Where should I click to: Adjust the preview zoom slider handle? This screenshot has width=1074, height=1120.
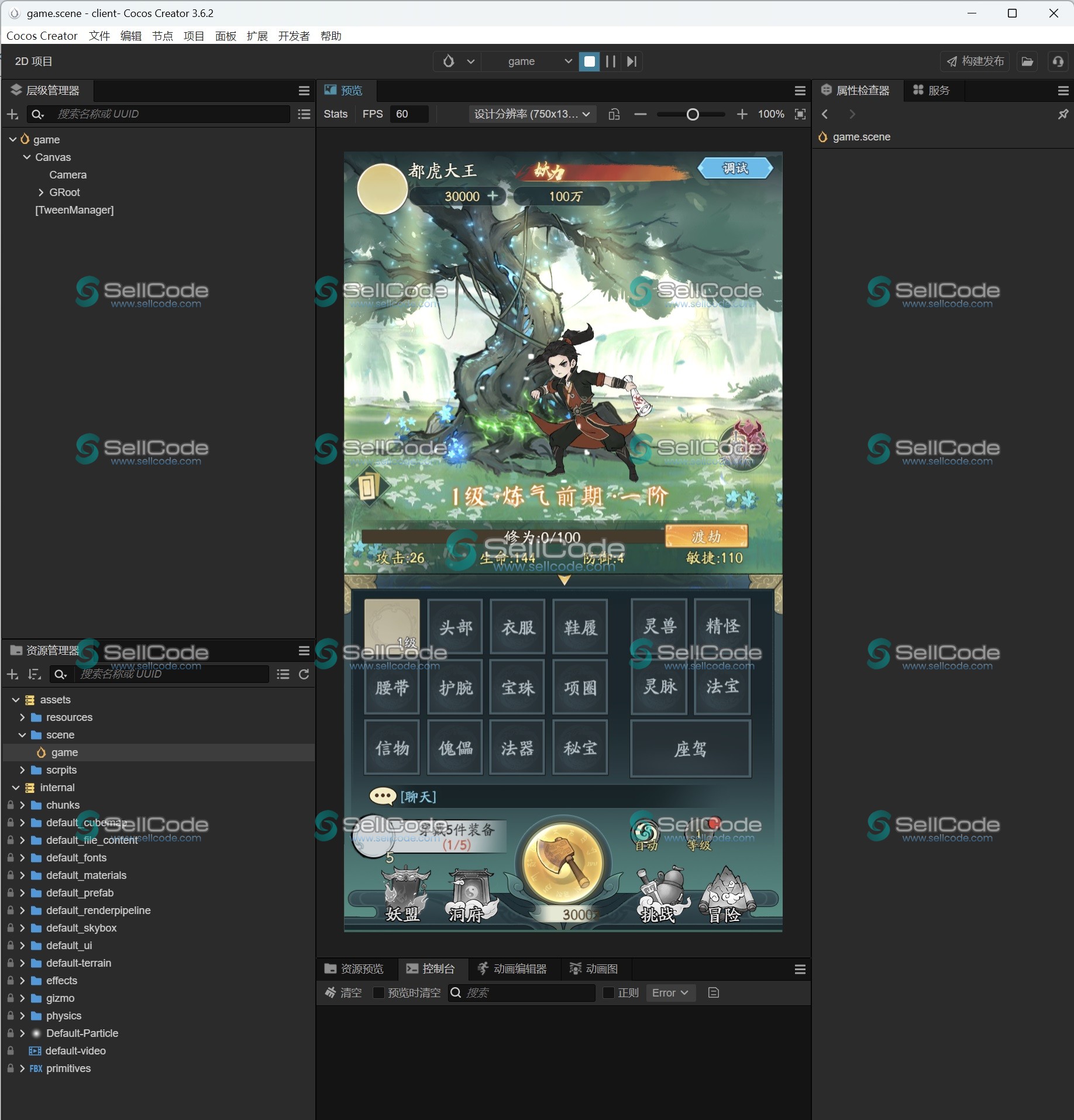[x=693, y=115]
